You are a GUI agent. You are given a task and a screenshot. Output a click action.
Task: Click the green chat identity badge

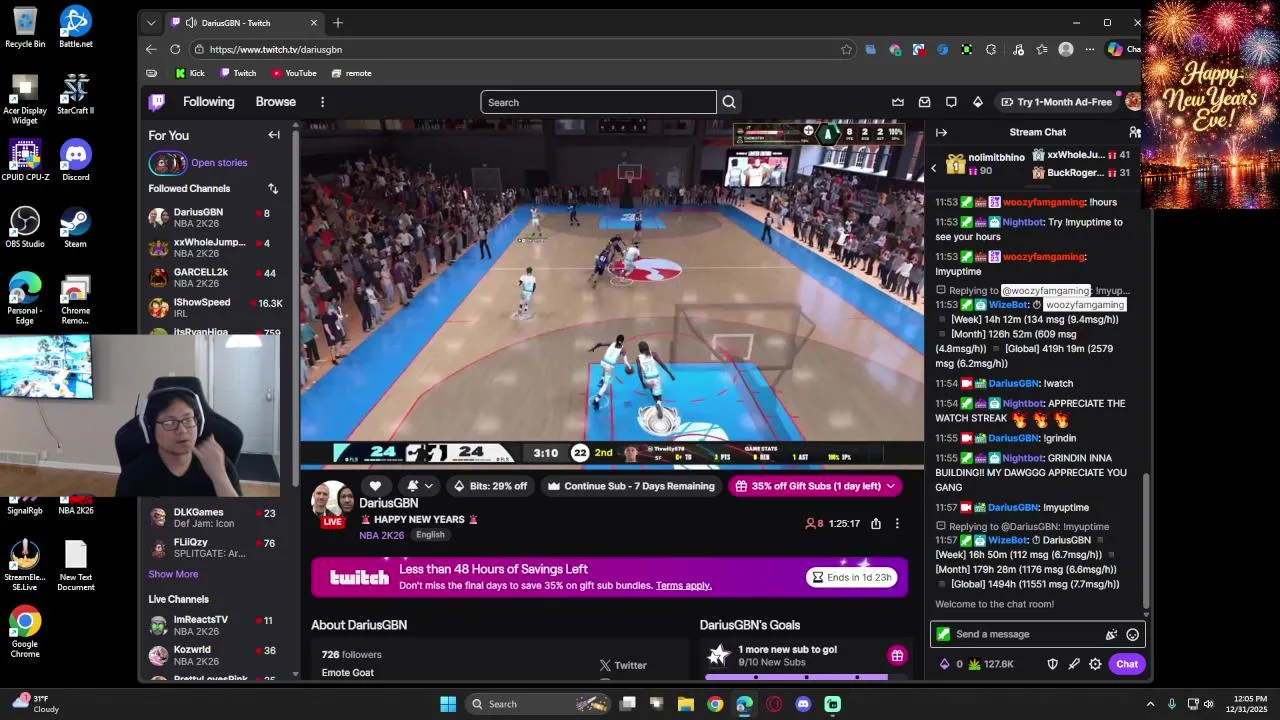[943, 634]
